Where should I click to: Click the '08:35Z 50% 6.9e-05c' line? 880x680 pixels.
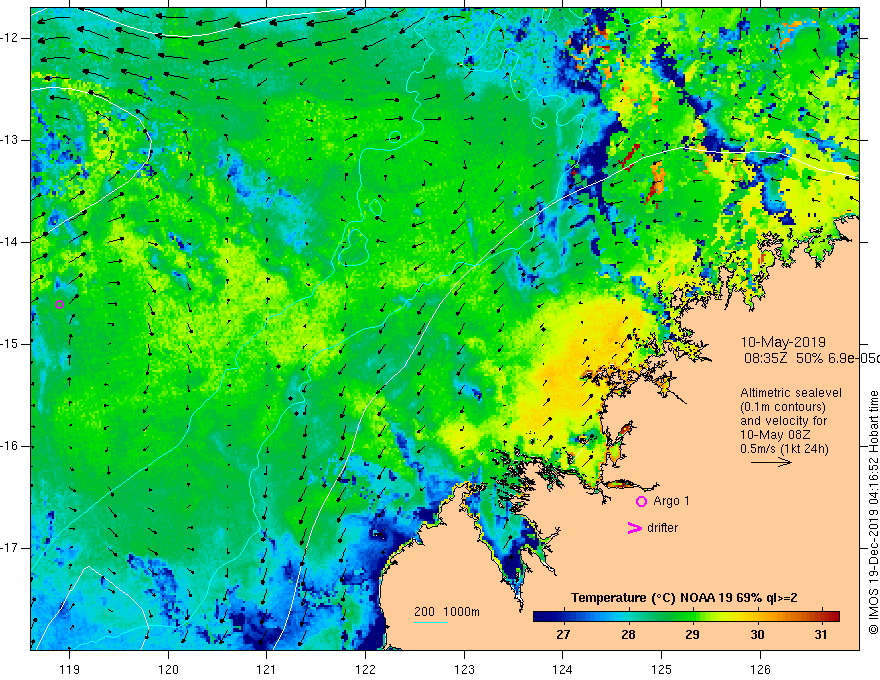coord(812,358)
